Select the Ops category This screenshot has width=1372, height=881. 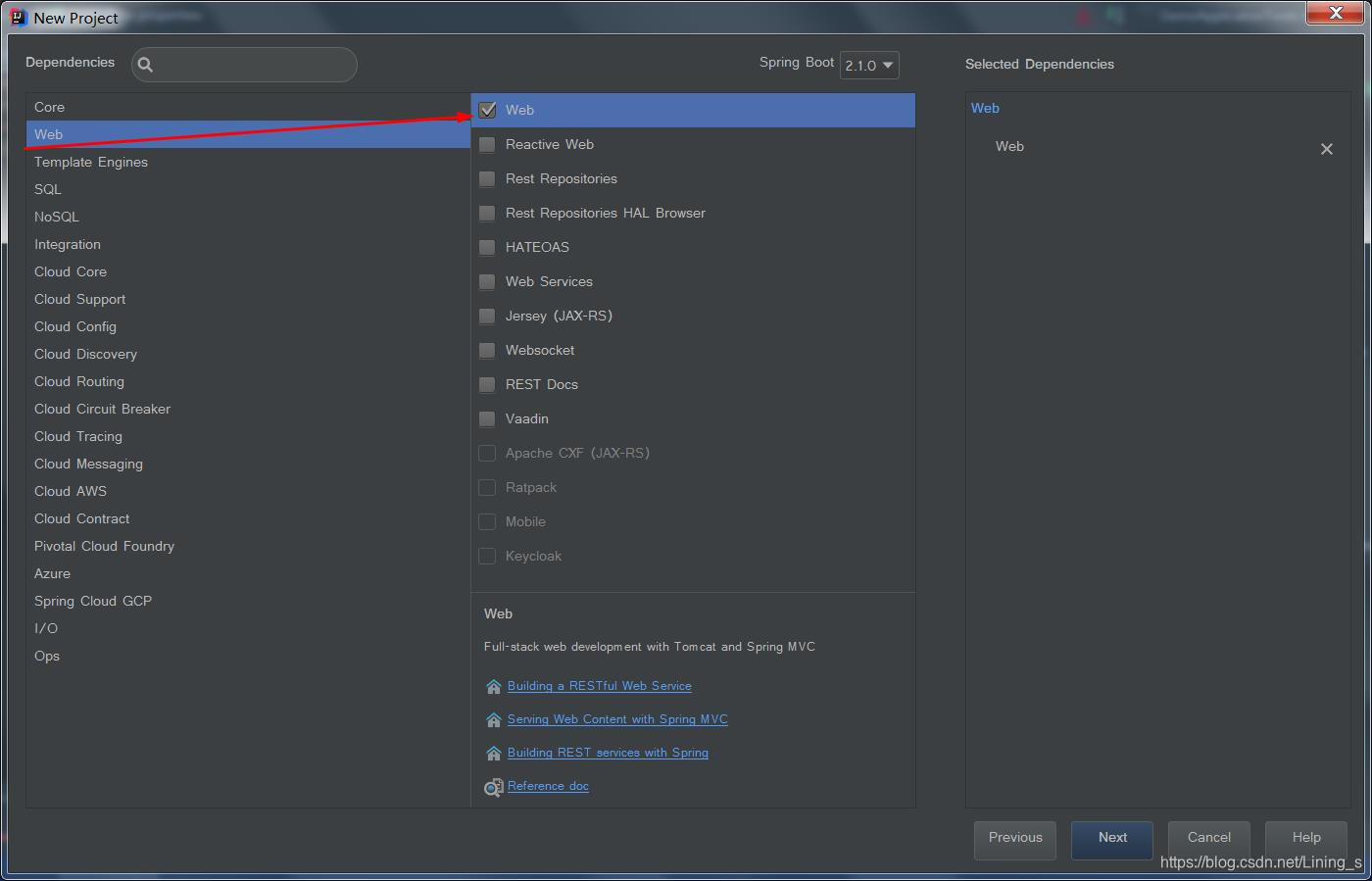pyautogui.click(x=248, y=656)
